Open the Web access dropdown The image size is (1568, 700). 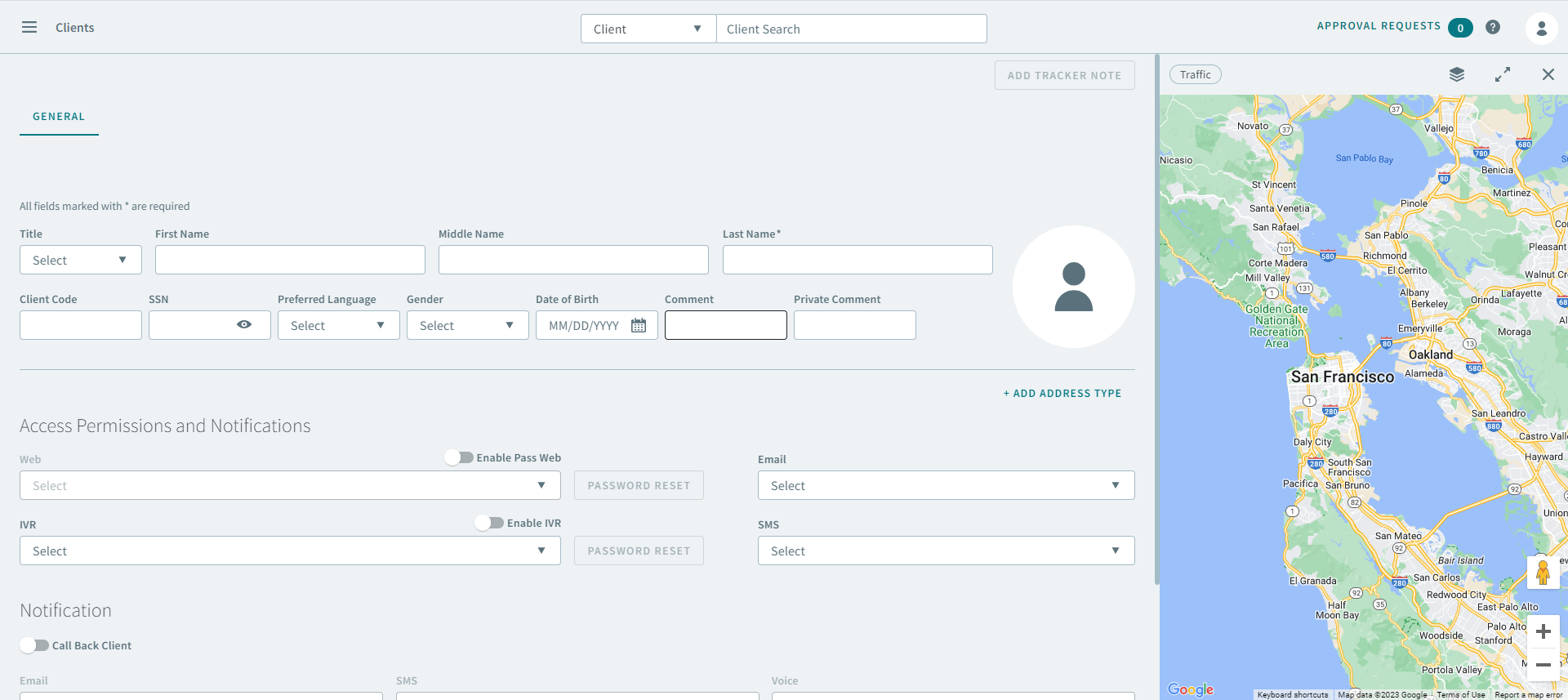tap(290, 485)
